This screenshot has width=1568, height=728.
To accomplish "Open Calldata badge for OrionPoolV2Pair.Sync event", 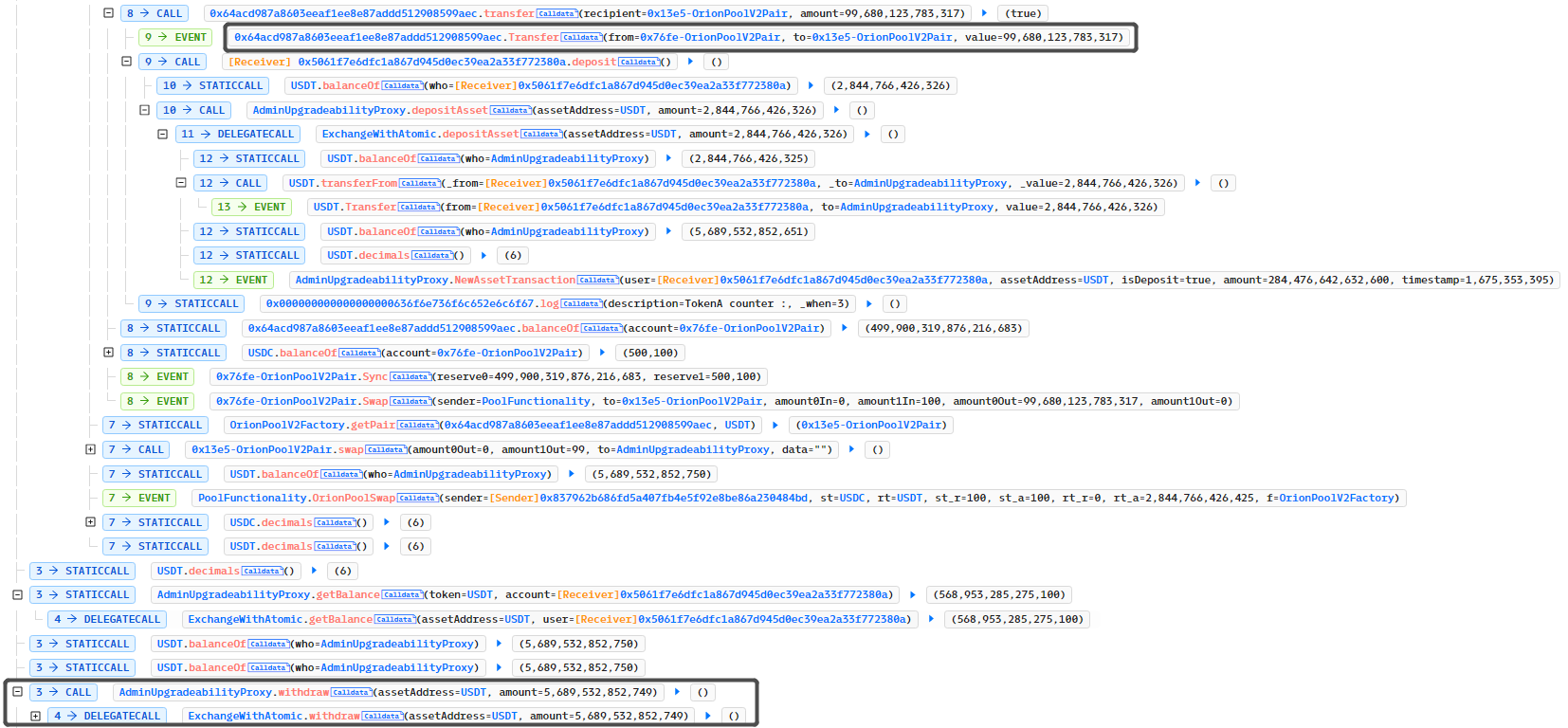I will point(410,377).
